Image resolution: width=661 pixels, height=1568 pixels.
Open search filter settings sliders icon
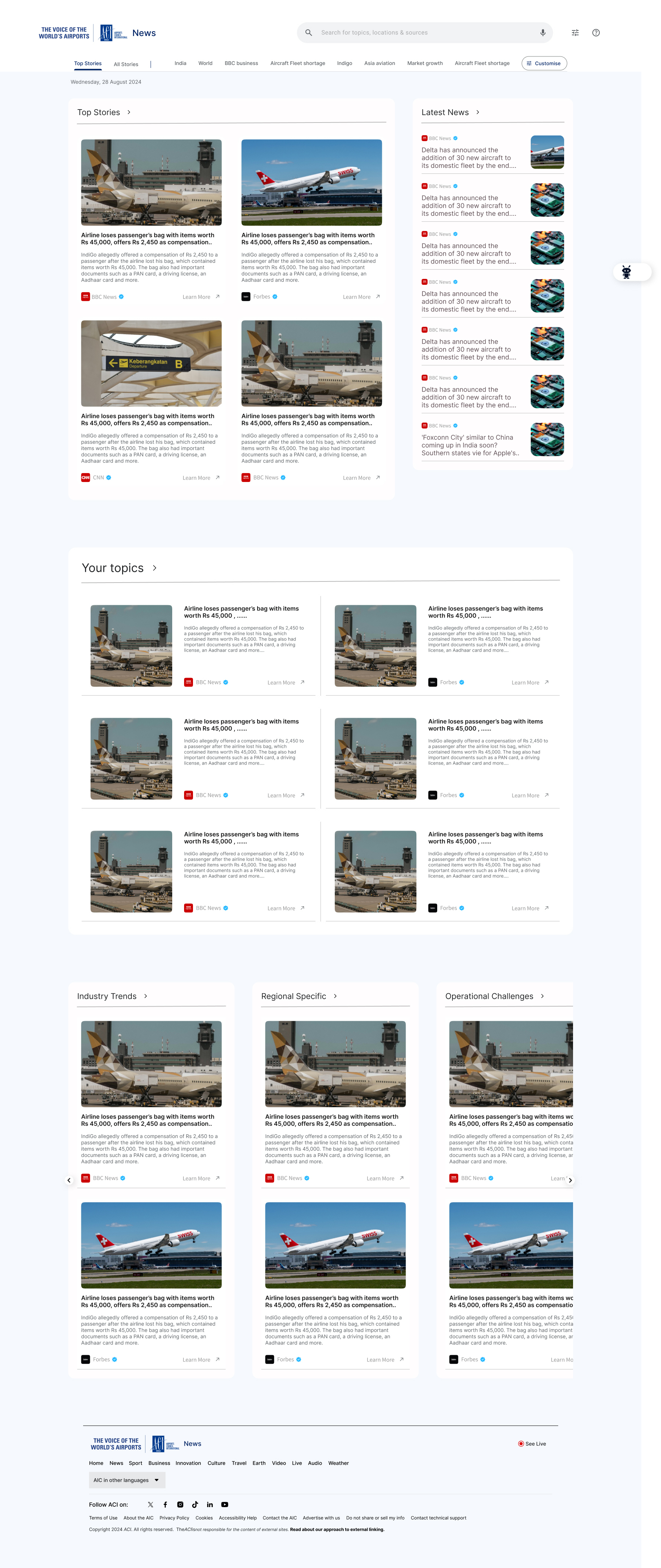click(x=575, y=32)
